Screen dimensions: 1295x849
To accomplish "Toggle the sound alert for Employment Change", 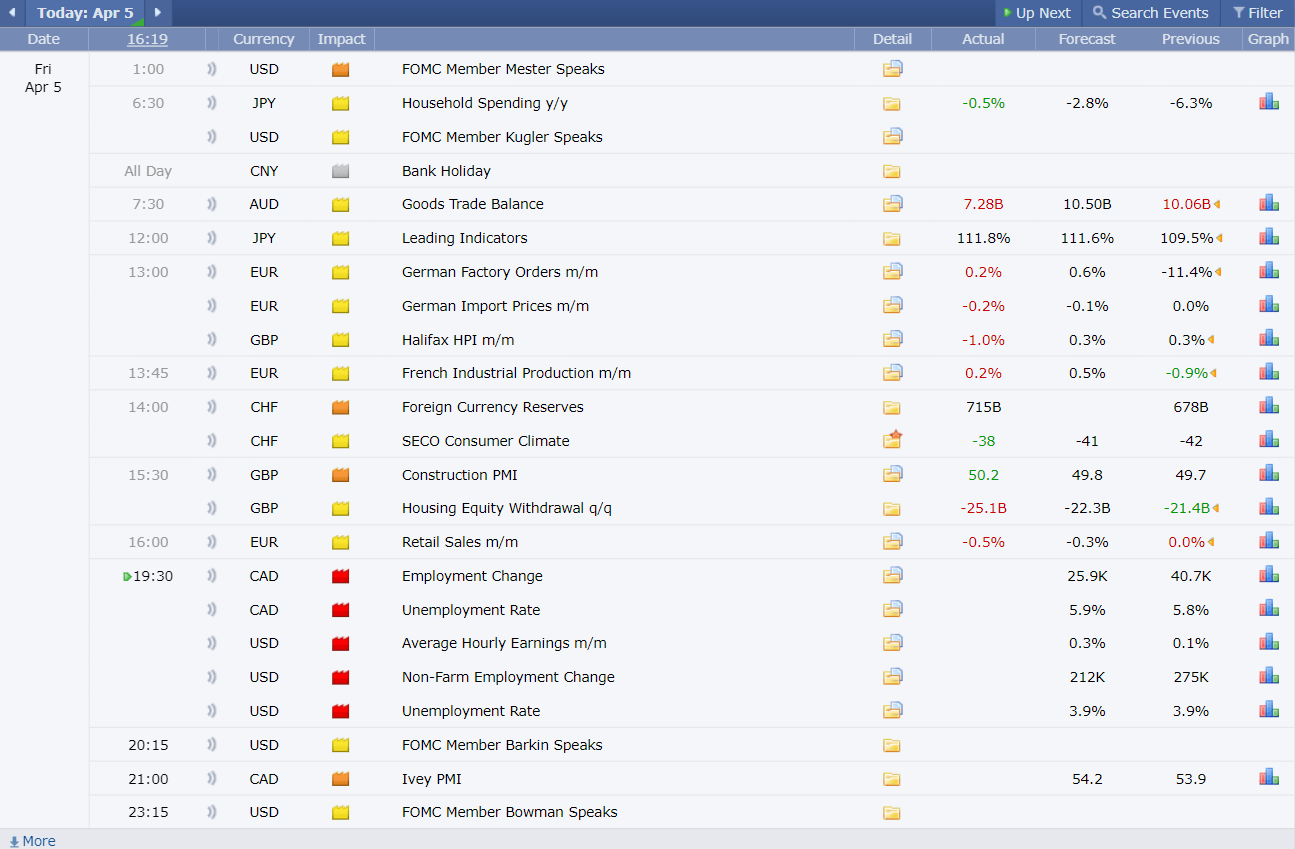I will tap(212, 576).
